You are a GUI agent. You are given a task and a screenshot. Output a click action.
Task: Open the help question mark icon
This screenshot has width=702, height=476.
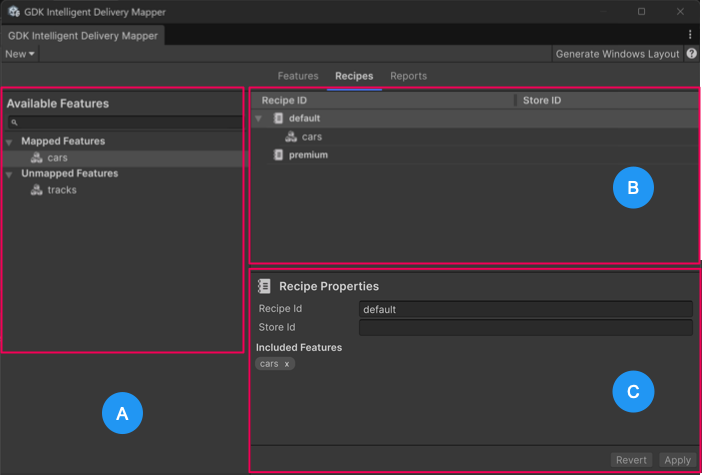click(x=692, y=54)
